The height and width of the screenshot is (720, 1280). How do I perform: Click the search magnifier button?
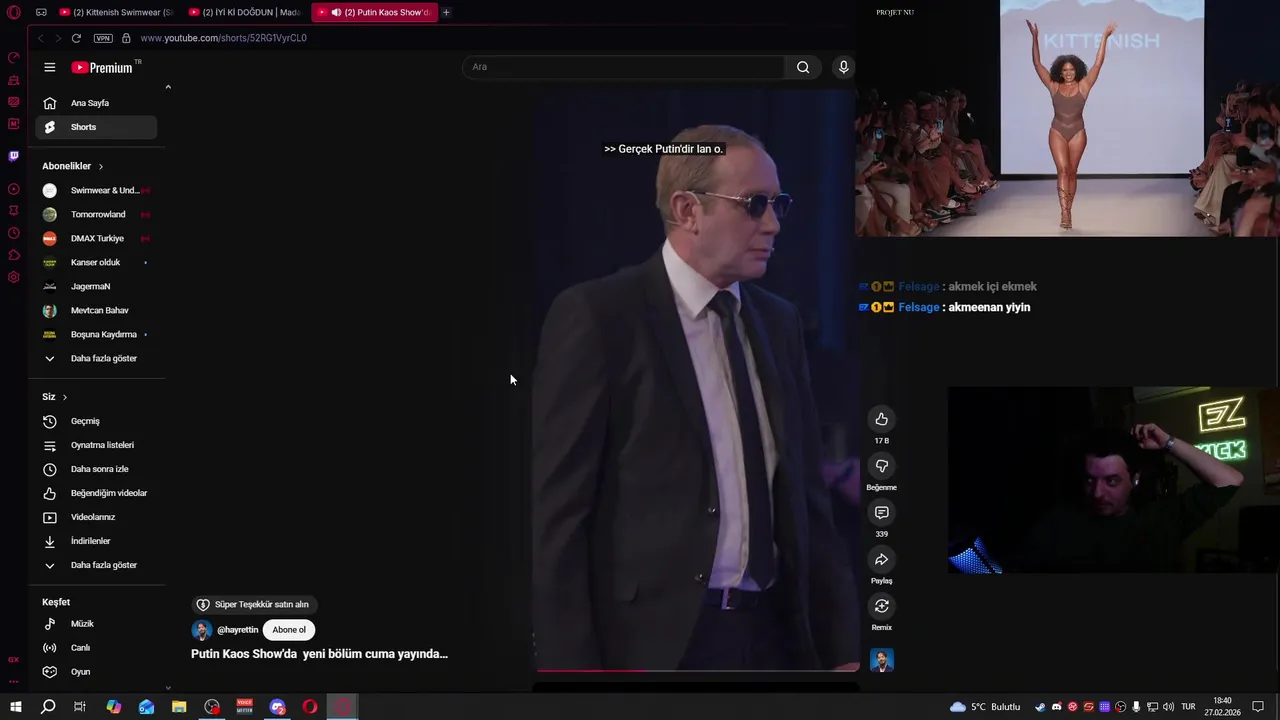click(x=803, y=67)
